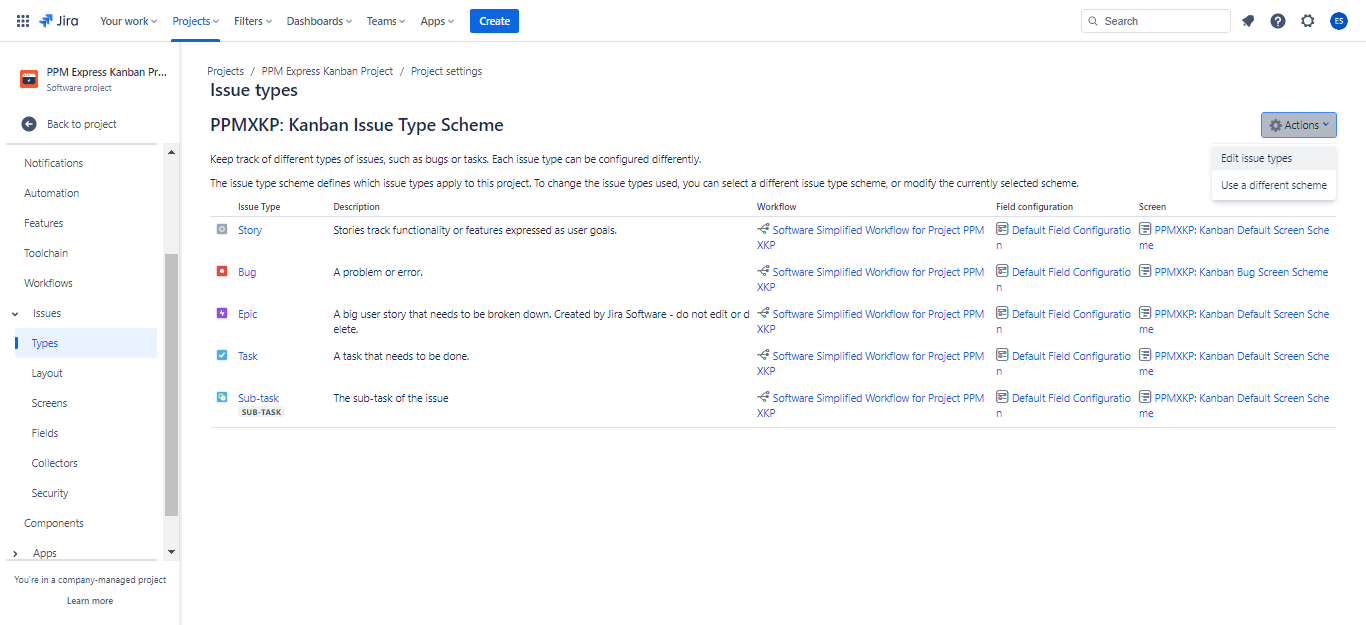Open the Your work dropdown
Image resolution: width=1366 pixels, height=625 pixels.
129,21
